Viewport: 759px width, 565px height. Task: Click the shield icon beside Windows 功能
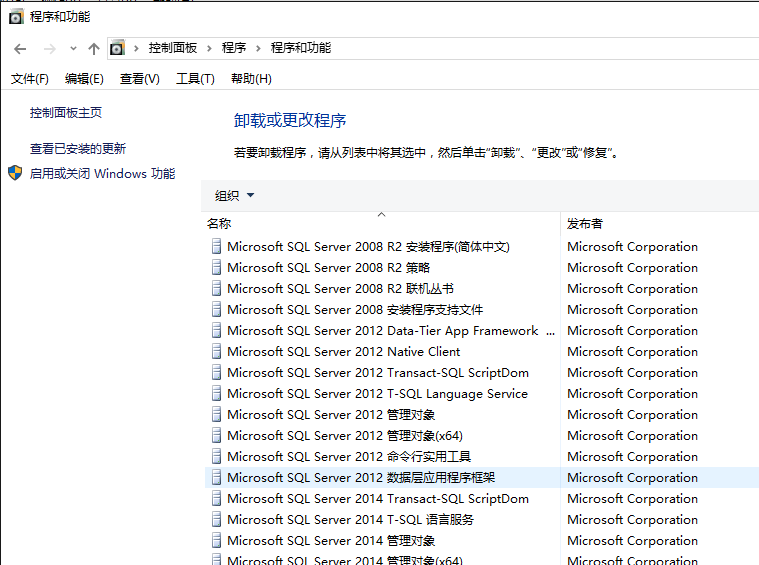(15, 173)
